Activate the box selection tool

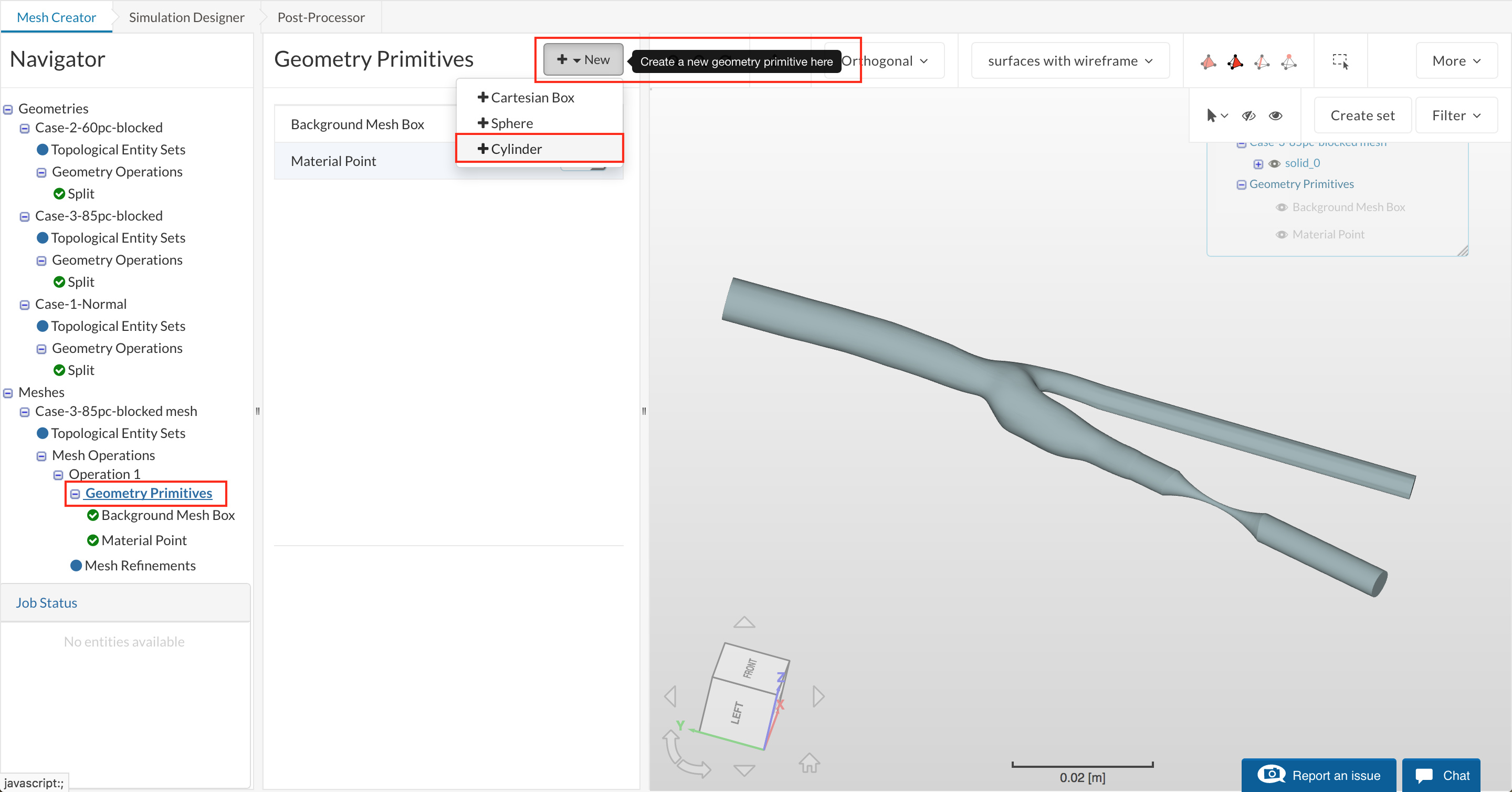coord(1340,61)
